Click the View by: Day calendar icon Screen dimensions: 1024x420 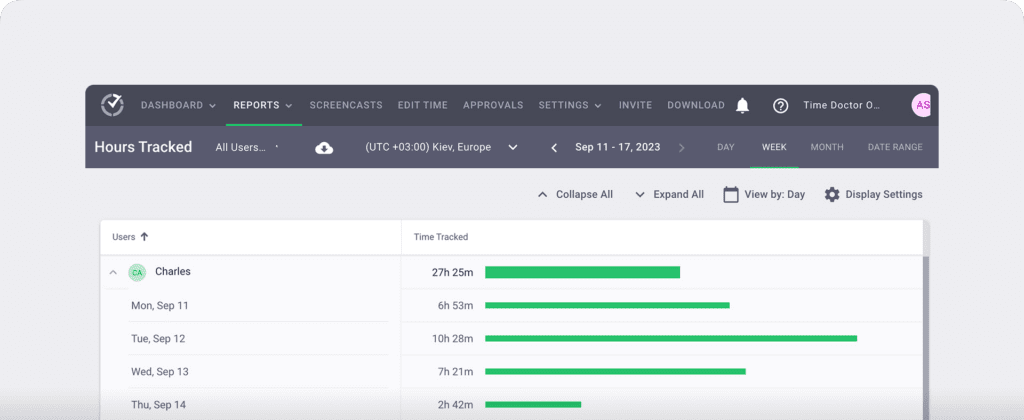pyautogui.click(x=731, y=194)
